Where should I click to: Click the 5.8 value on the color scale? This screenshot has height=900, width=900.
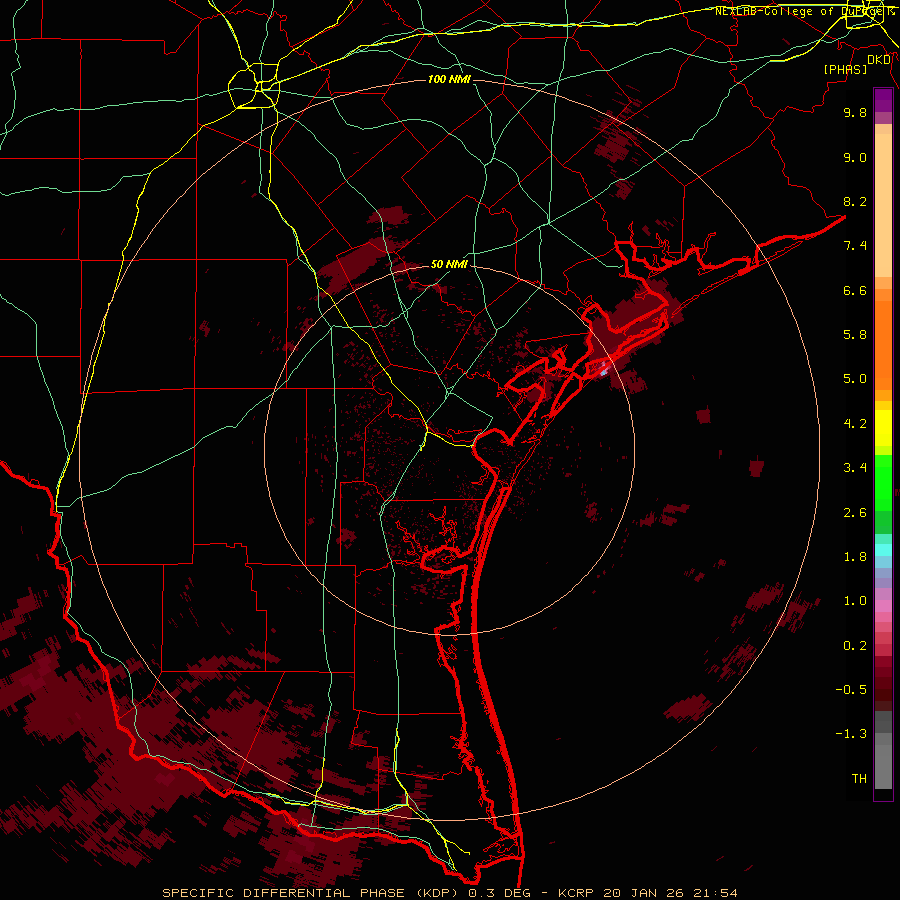coord(855,335)
